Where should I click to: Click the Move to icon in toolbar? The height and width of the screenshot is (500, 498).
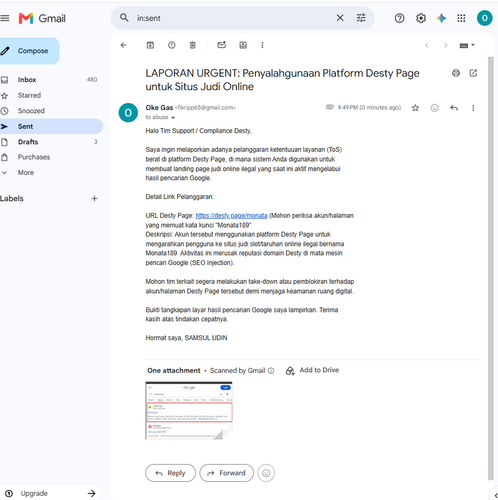point(243,45)
